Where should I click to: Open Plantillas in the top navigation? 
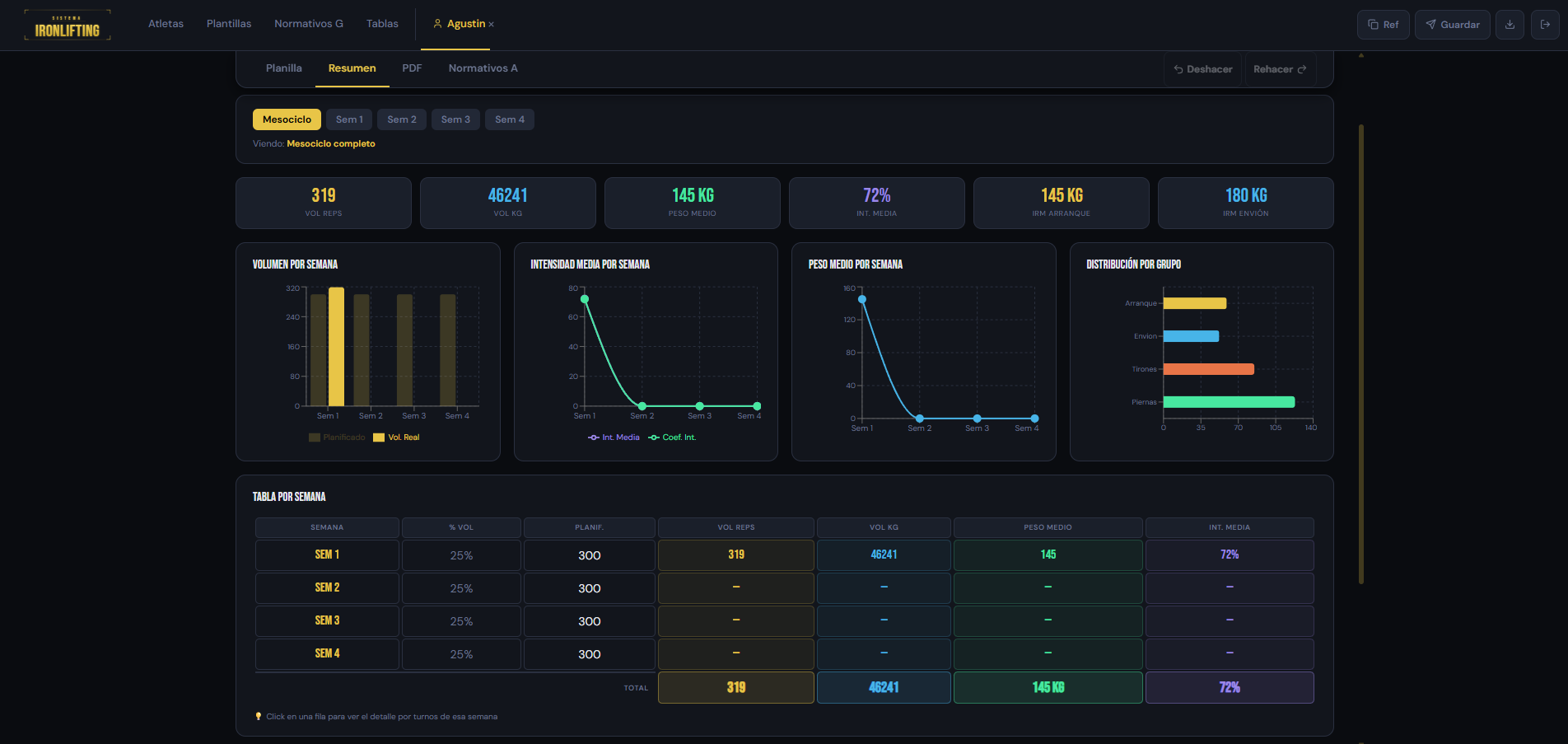229,24
